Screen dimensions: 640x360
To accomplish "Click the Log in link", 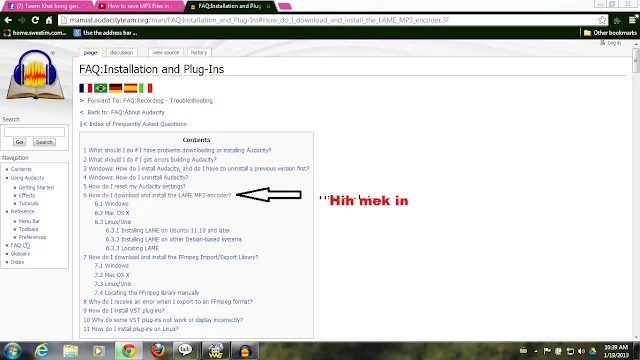I will pyautogui.click(x=614, y=43).
